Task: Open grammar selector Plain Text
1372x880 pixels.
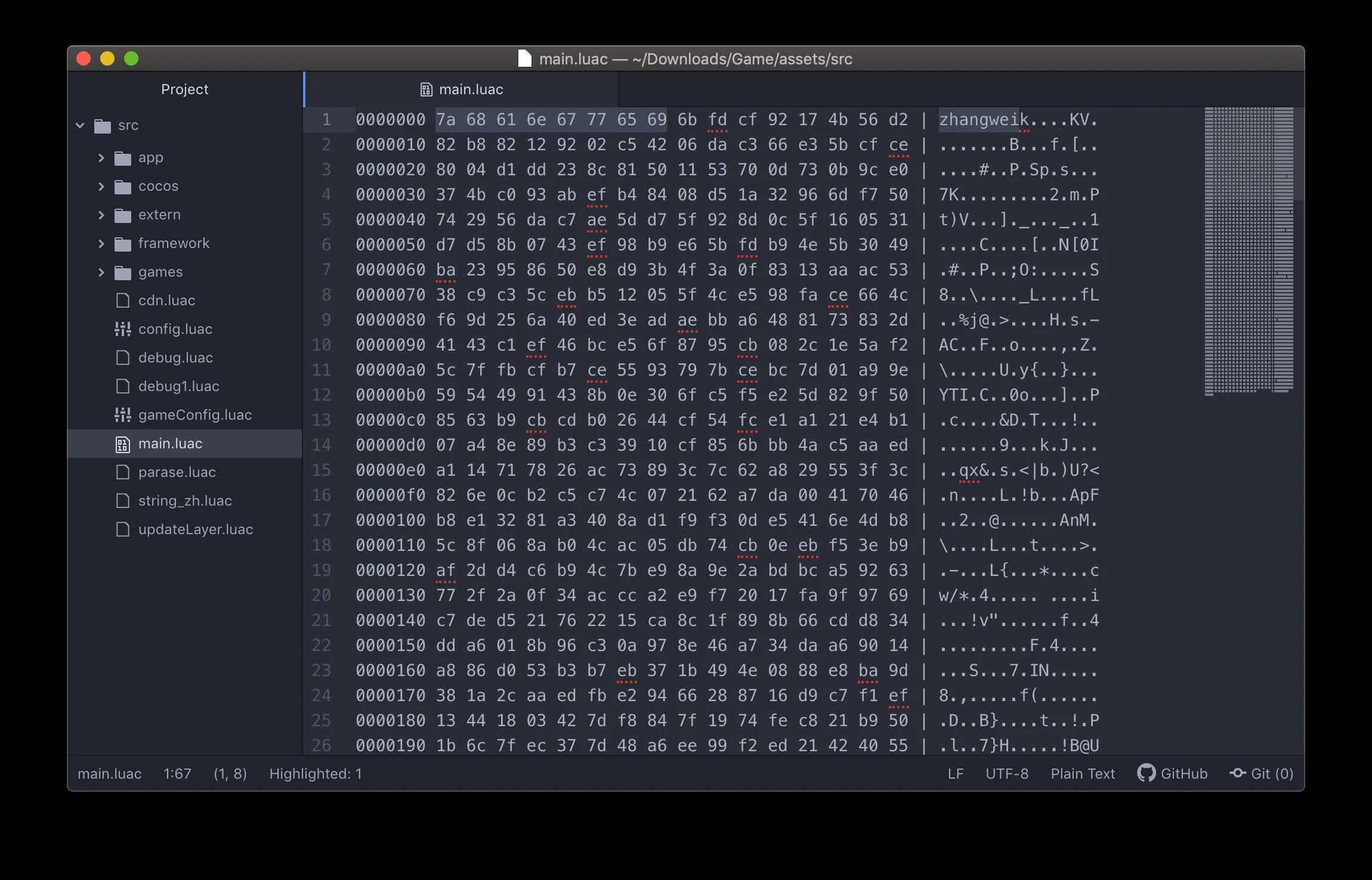Action: 1083,774
